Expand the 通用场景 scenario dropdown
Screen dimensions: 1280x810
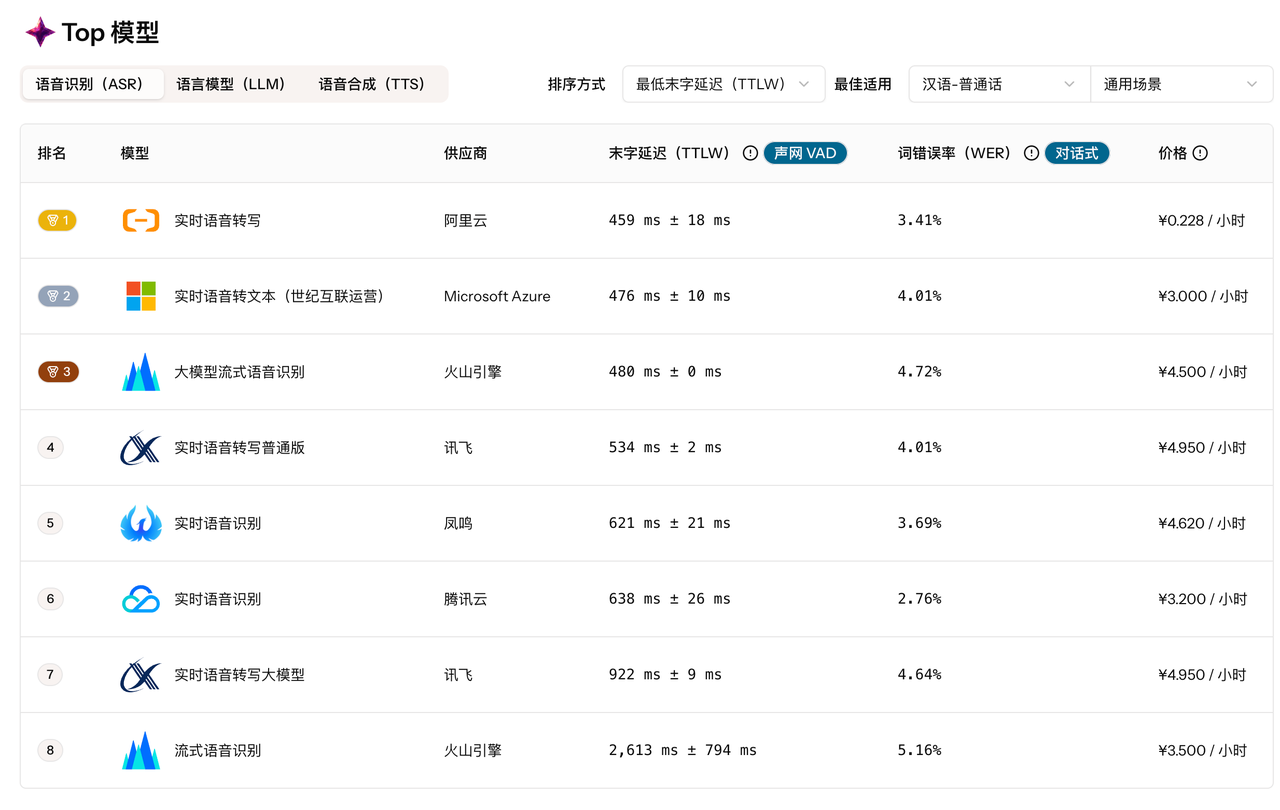tap(1181, 84)
